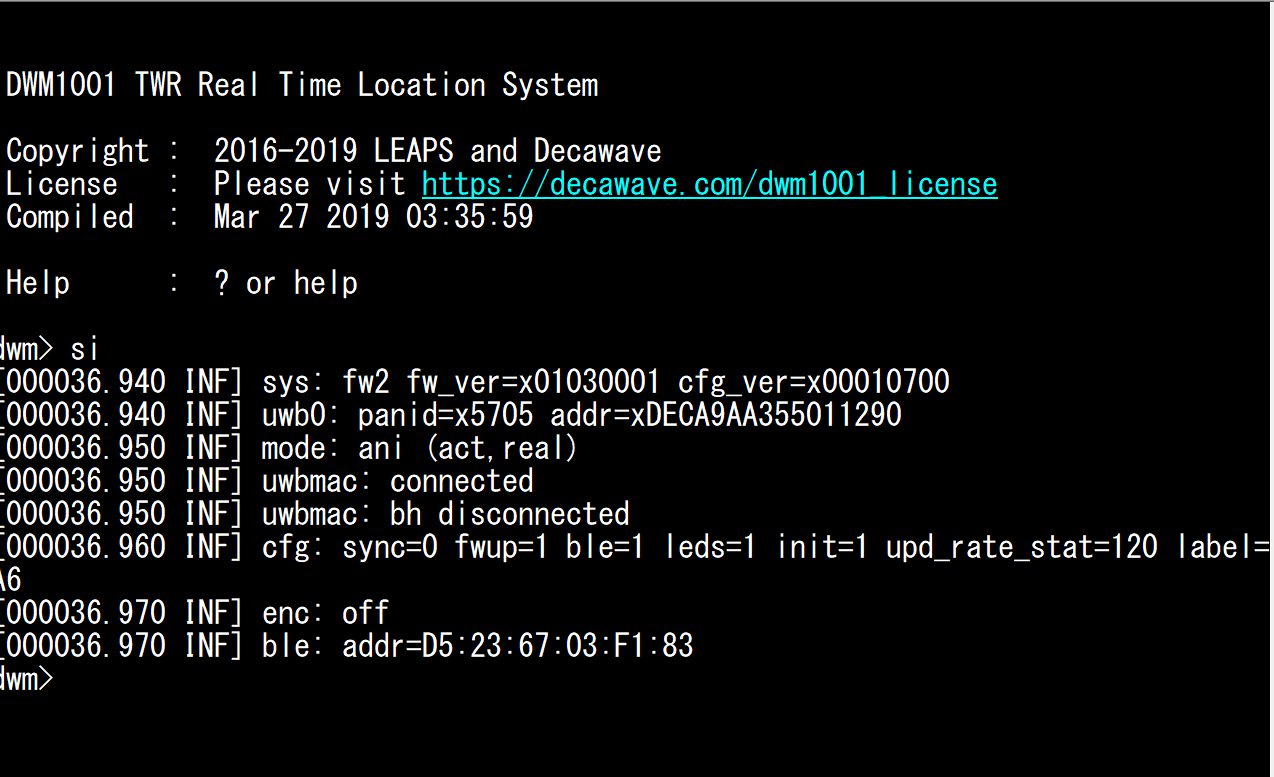This screenshot has height=777, width=1274.
Task: Click the "enc: off" line
Action: point(325,613)
